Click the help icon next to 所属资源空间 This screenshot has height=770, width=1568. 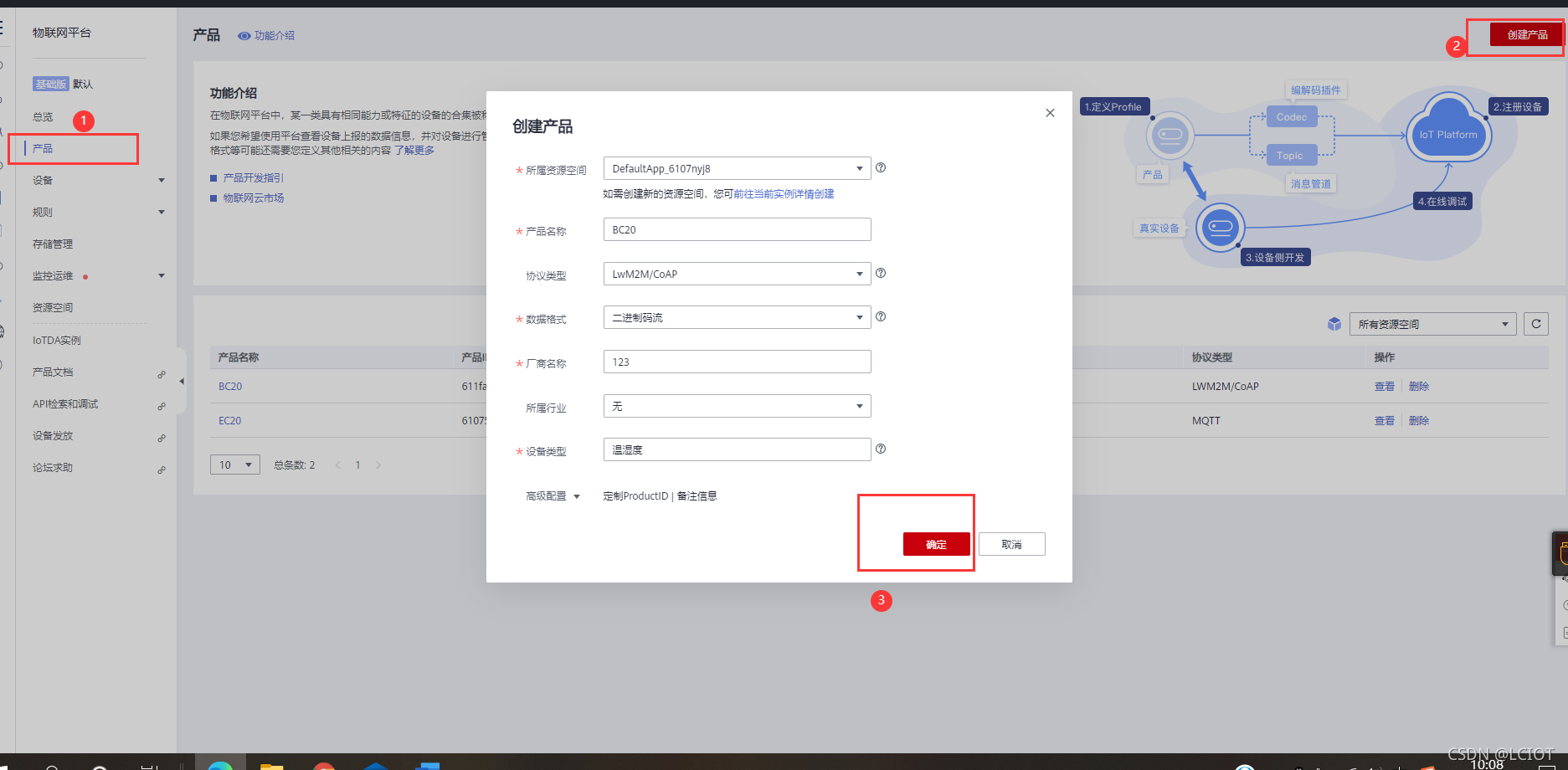point(881,167)
